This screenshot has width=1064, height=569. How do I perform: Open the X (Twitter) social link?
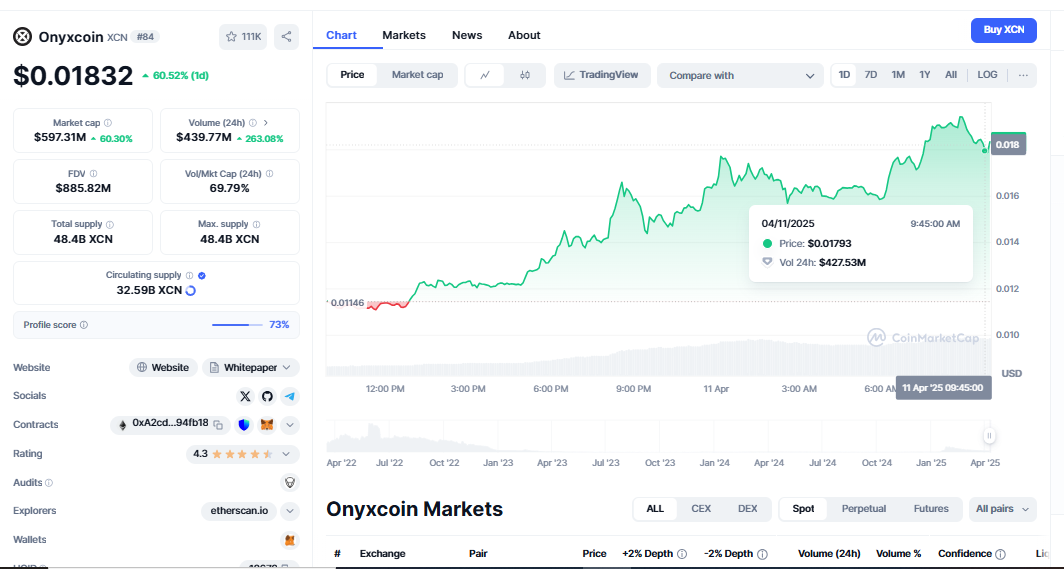click(x=245, y=396)
